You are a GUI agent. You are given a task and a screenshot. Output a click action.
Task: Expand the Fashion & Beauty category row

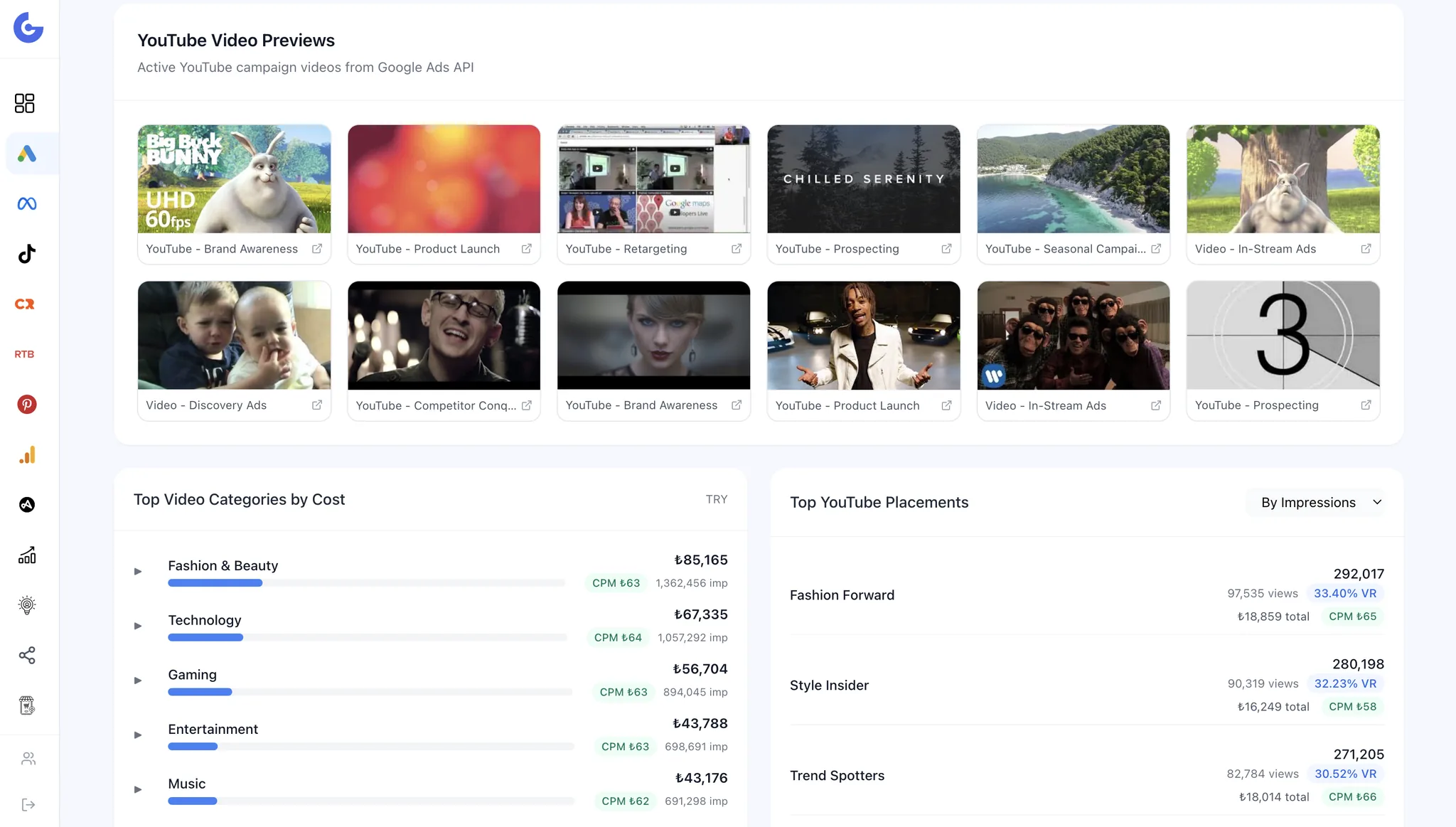[138, 572]
